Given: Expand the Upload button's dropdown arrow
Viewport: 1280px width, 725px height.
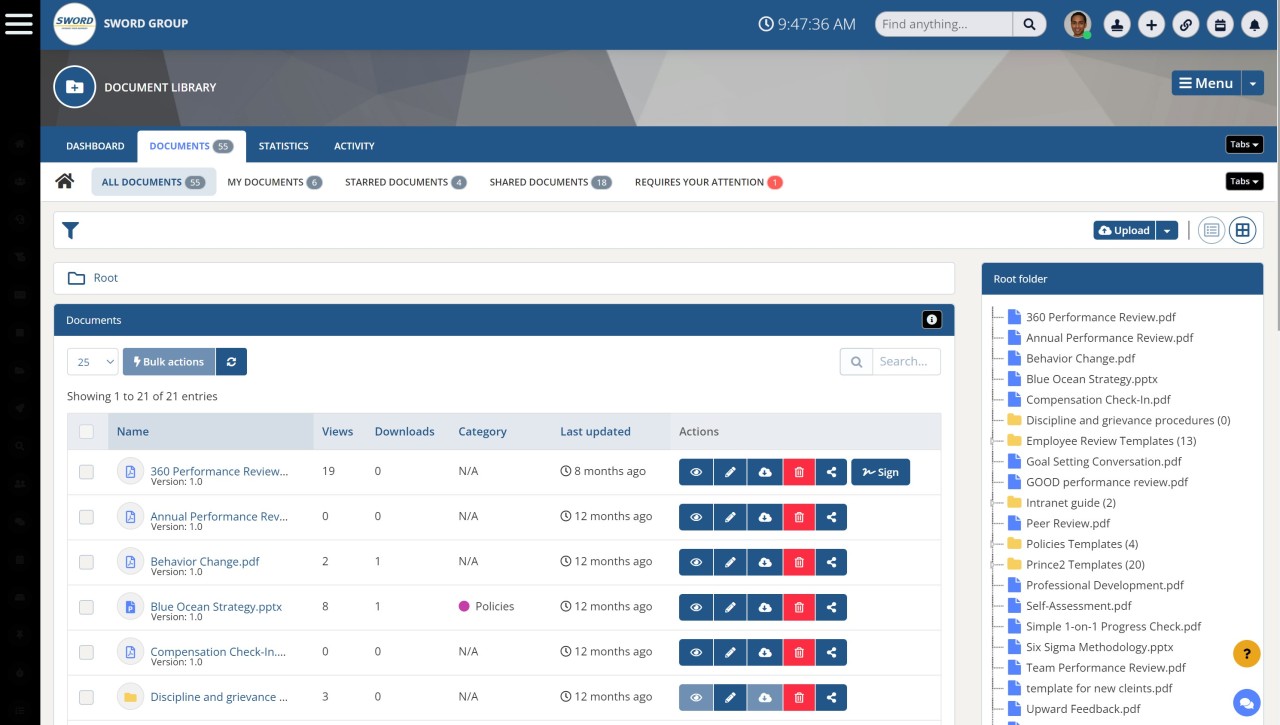Looking at the screenshot, I should click(x=1166, y=229).
